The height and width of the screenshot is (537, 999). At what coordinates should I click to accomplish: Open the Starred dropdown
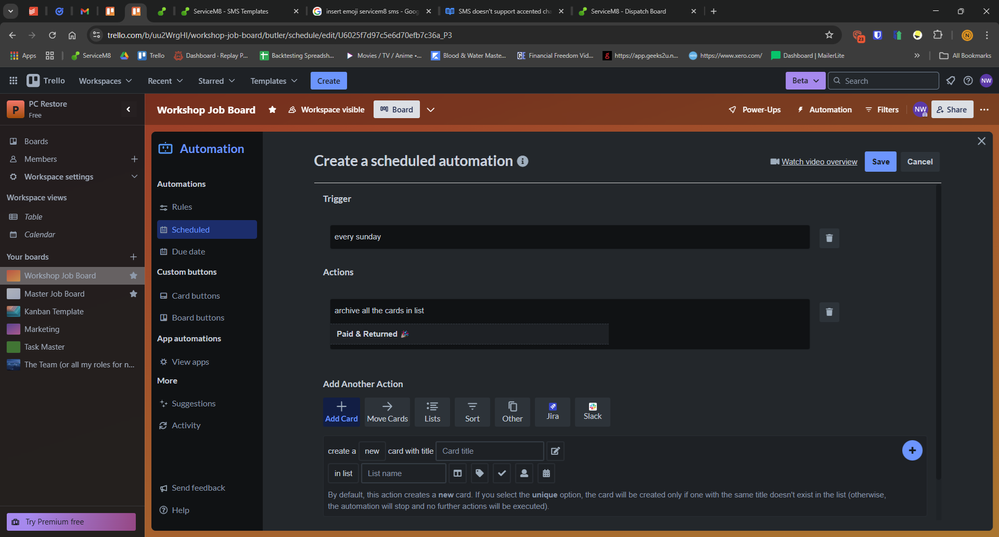pos(217,81)
